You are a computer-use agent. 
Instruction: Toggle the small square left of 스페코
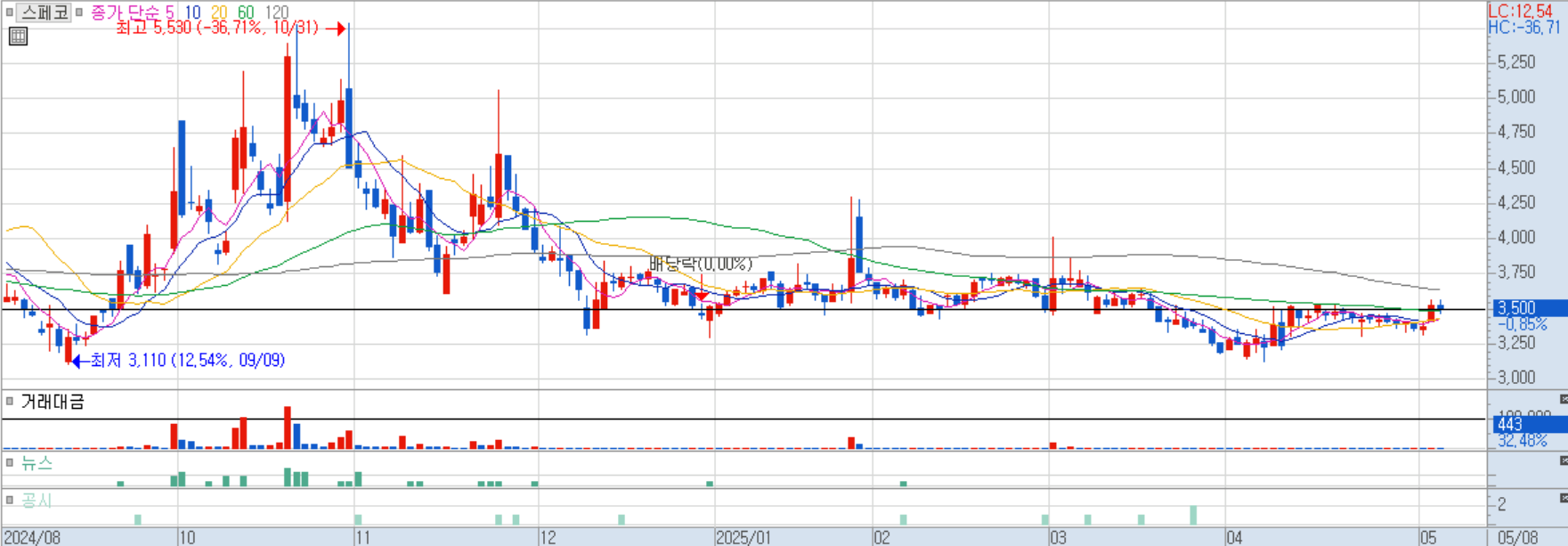9,12
